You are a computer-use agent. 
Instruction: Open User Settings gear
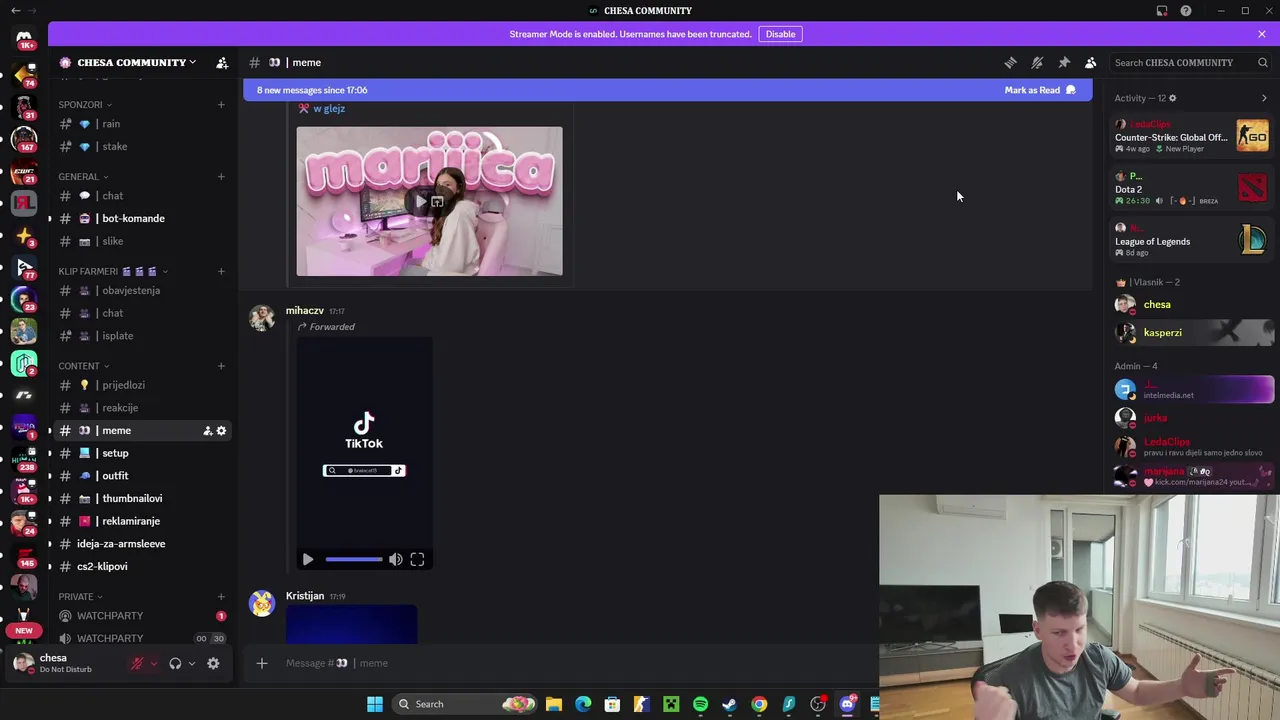(x=213, y=663)
